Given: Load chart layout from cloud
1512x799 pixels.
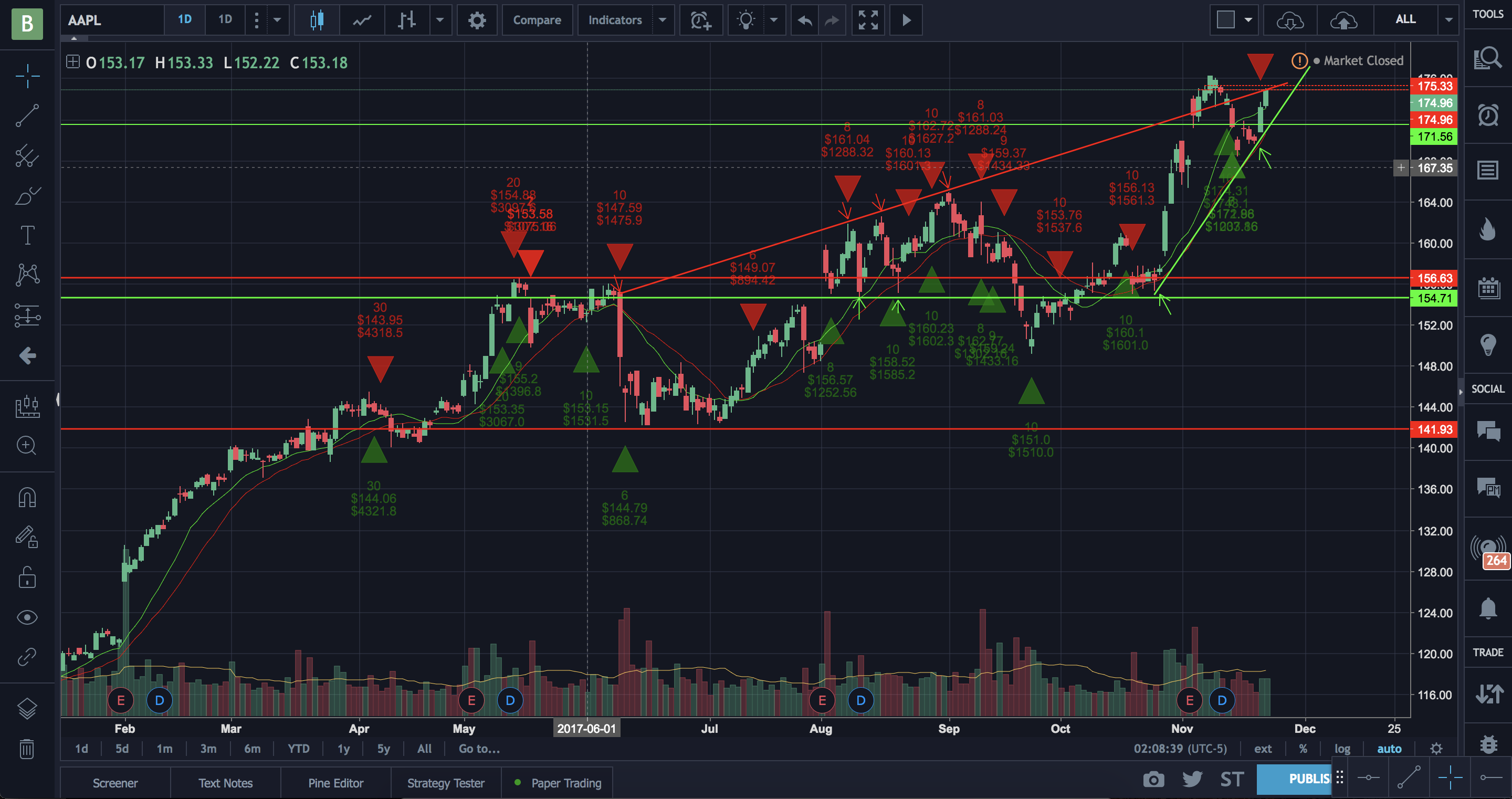Looking at the screenshot, I should [x=1289, y=20].
